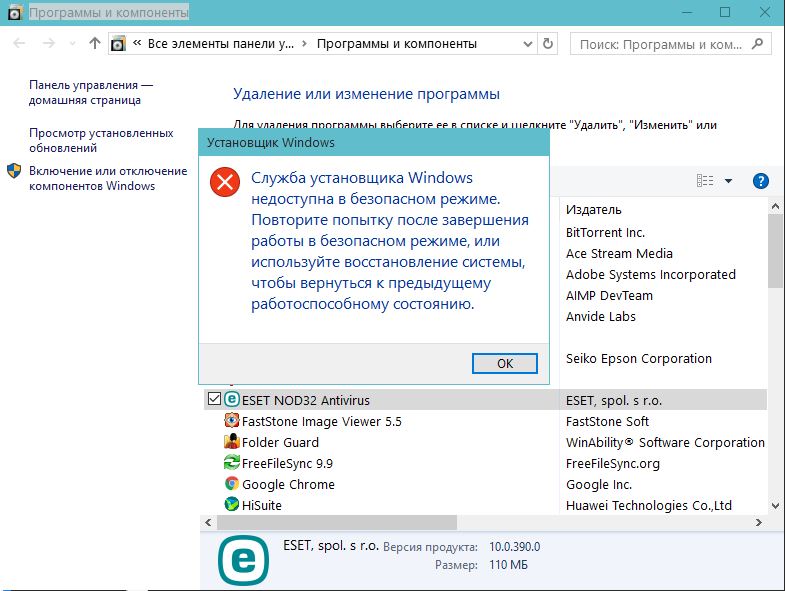Click the title bar Programs and Features icon
Image resolution: width=785 pixels, height=591 pixels.
point(15,13)
